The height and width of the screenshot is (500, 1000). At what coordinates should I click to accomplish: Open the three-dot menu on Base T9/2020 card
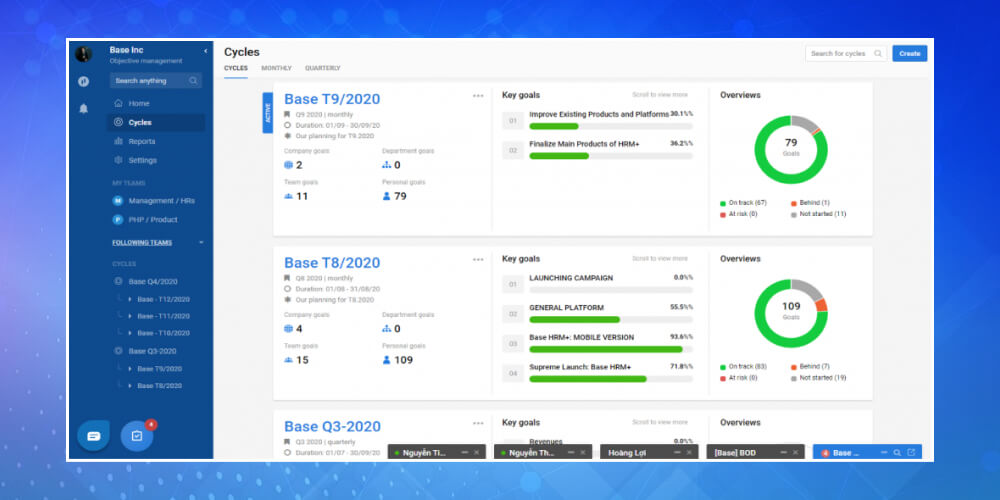(478, 96)
